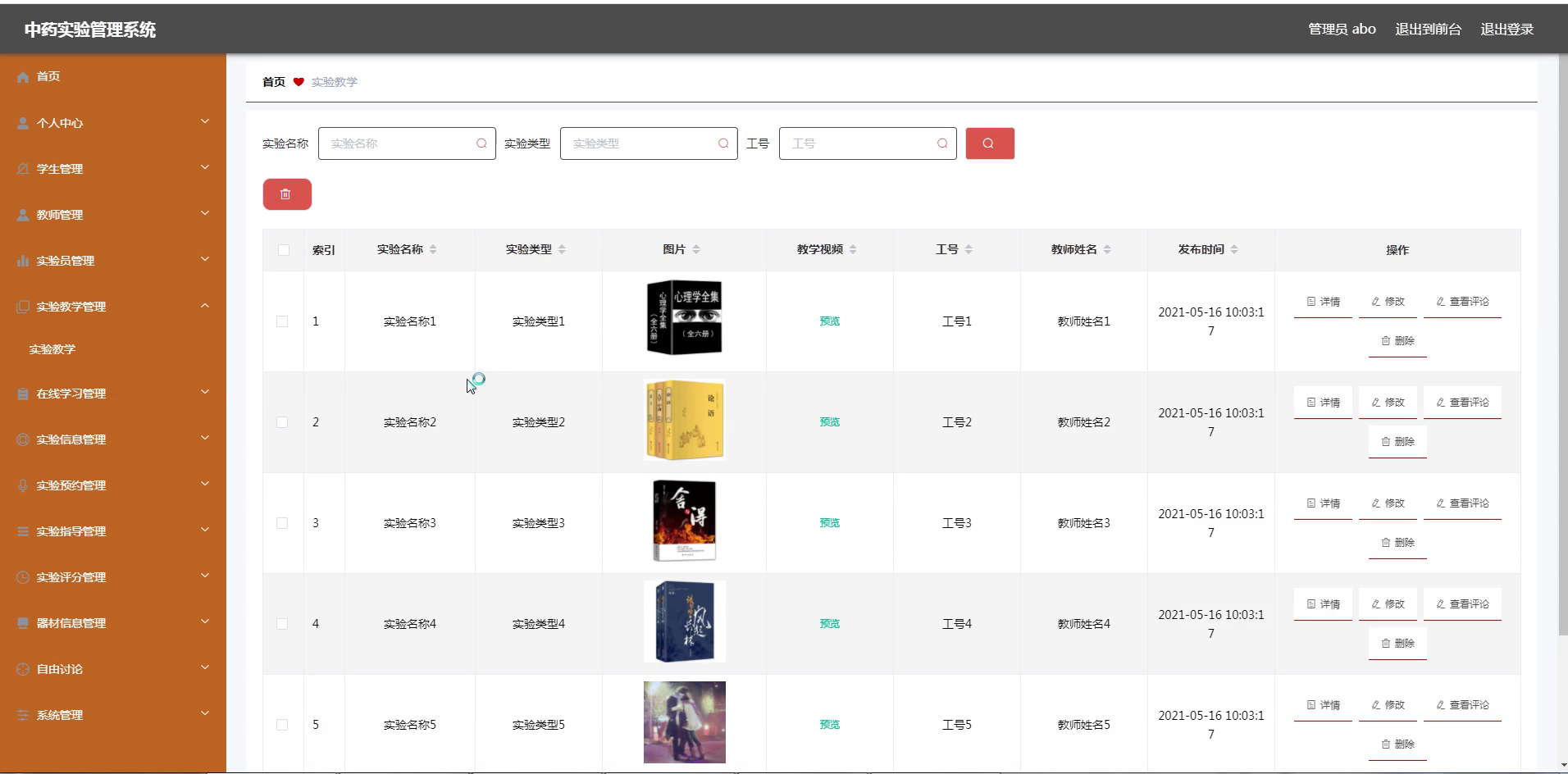1568x774 pixels.
Task: Sort by 教师姓名 column arrows
Action: [x=1107, y=249]
